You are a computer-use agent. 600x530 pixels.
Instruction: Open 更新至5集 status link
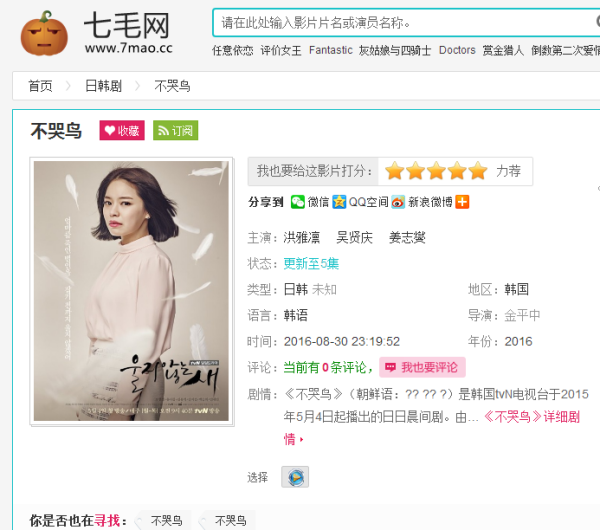click(x=311, y=263)
